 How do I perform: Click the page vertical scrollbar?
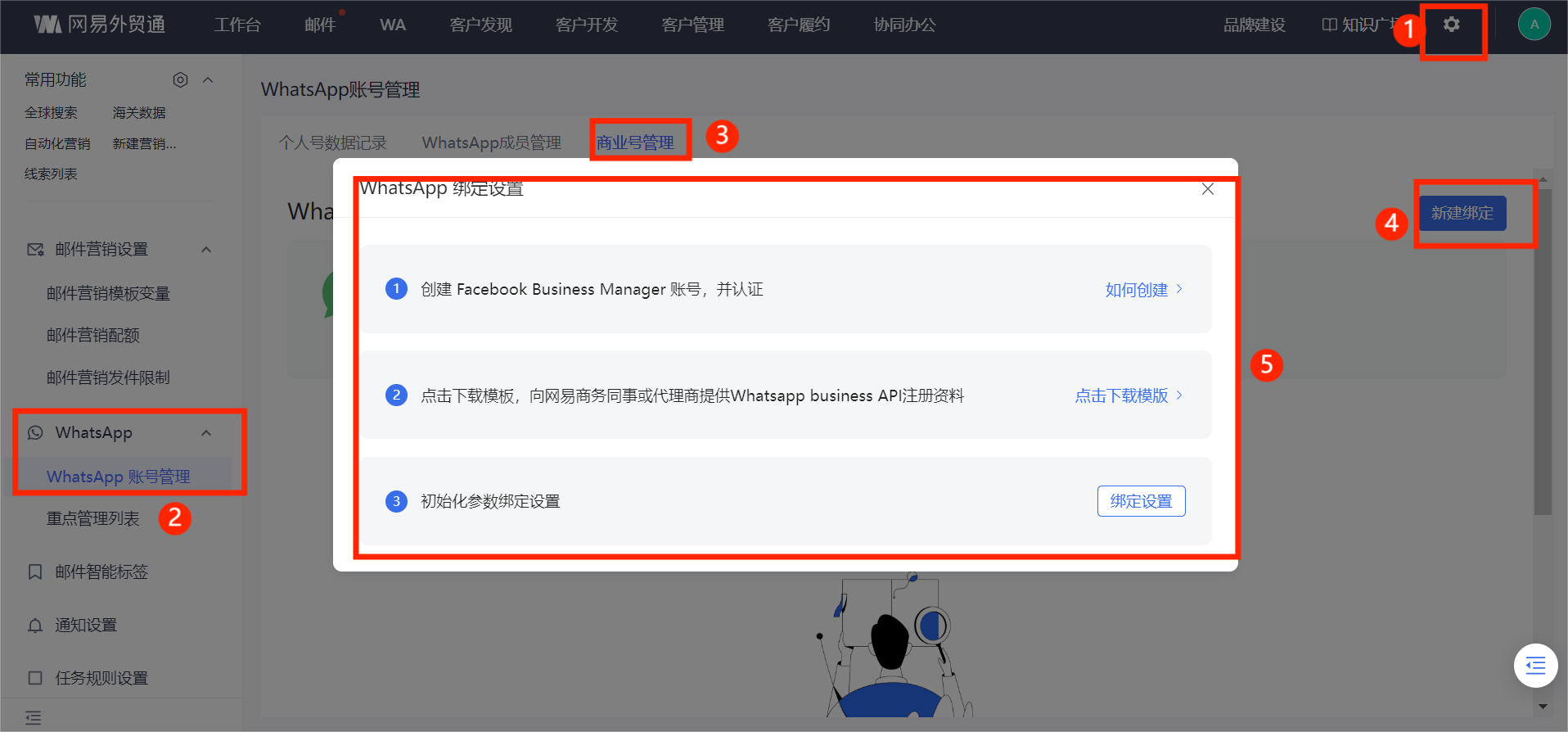point(1543,352)
